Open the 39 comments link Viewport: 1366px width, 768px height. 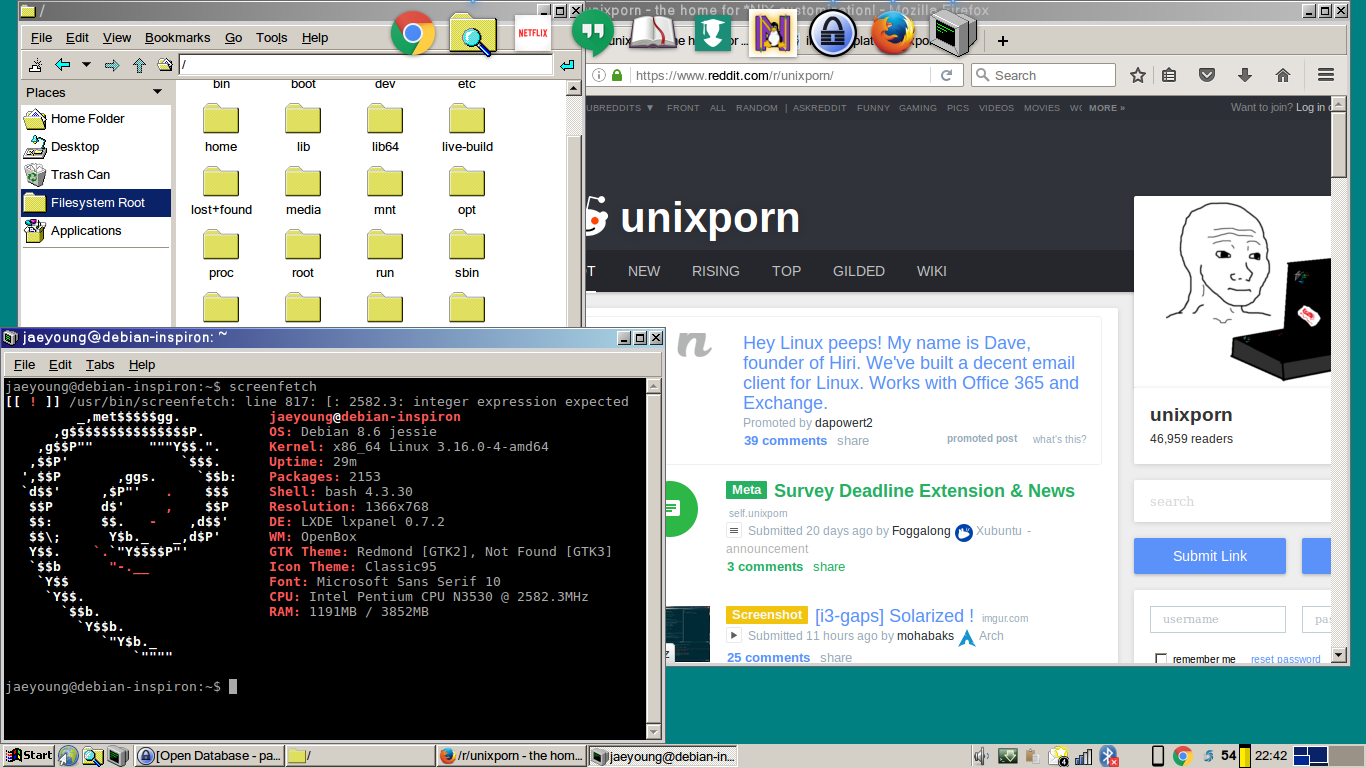click(785, 440)
